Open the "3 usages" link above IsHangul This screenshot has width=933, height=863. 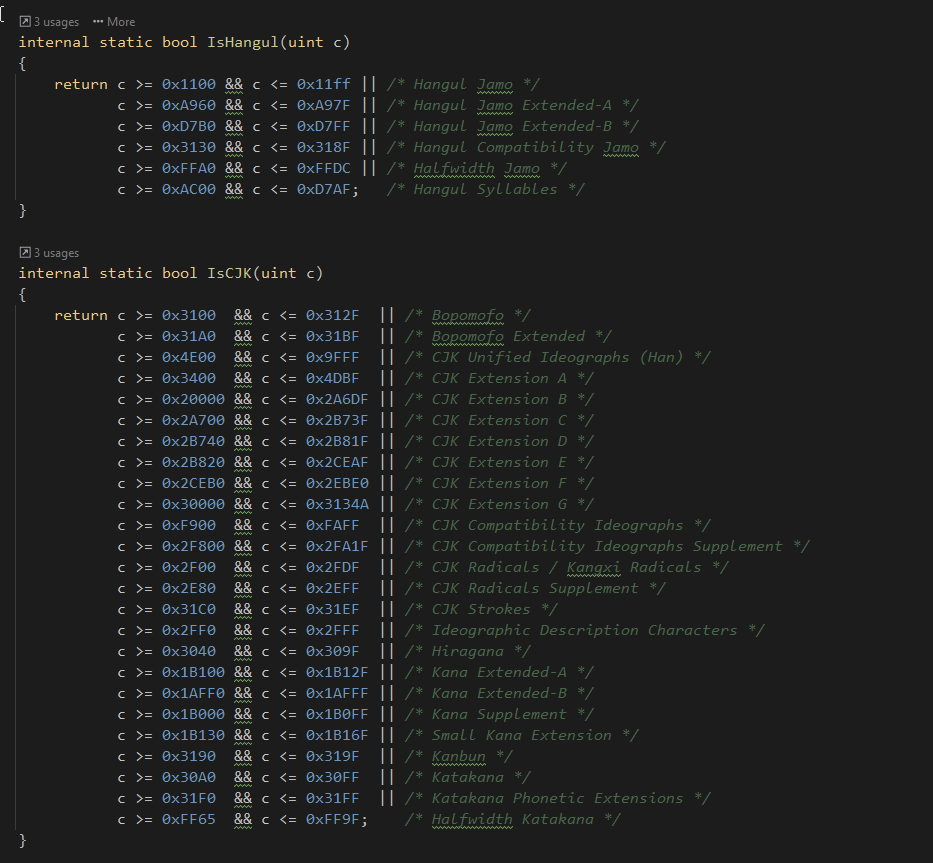[x=56, y=21]
